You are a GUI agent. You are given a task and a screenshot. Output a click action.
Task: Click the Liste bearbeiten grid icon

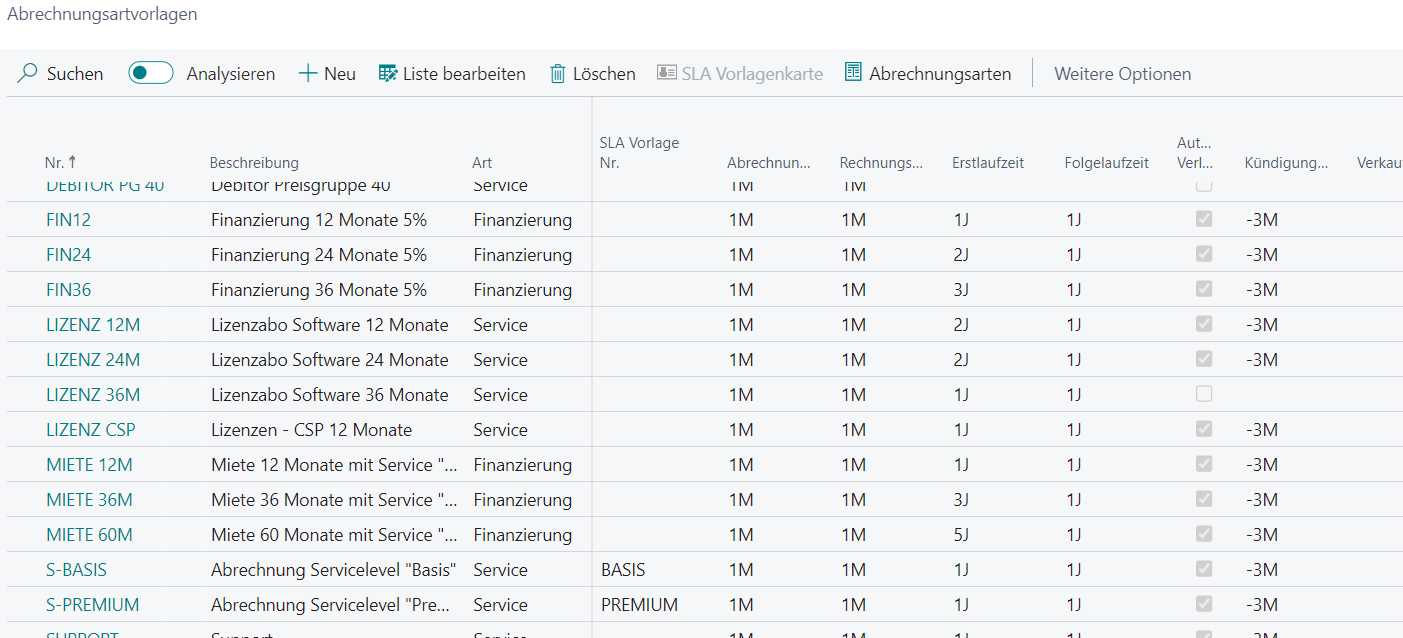click(x=388, y=73)
